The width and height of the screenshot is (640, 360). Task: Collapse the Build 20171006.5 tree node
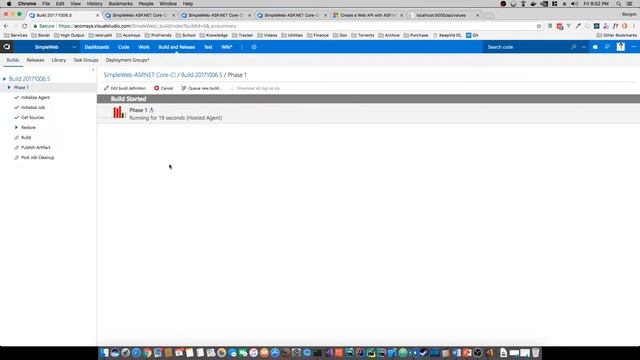pyautogui.click(x=4, y=79)
